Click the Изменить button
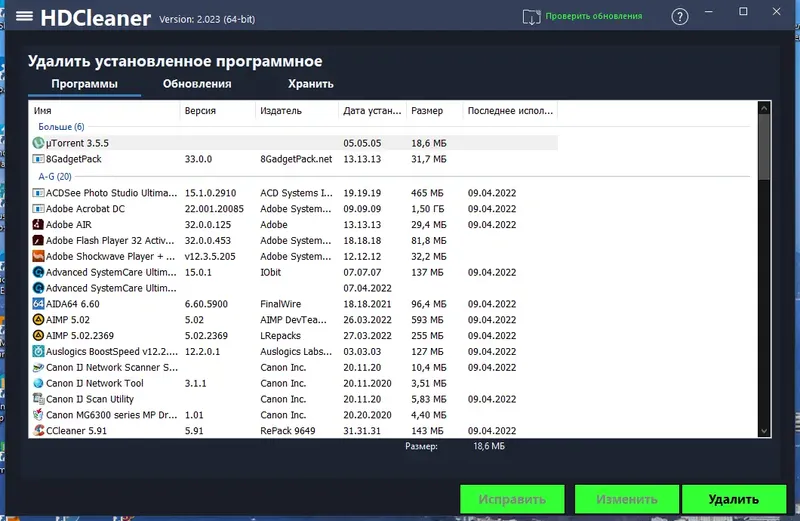Screen dimensions: 800x521 click(x=627, y=499)
